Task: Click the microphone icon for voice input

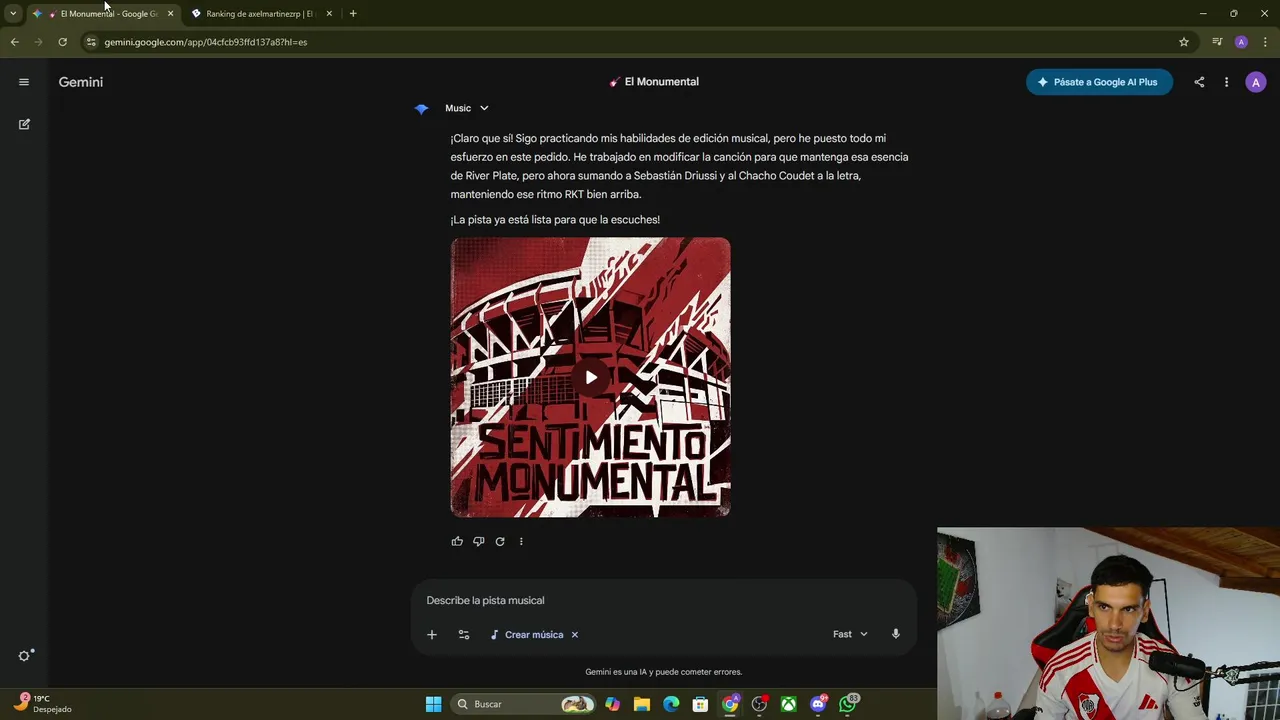Action: click(x=895, y=634)
